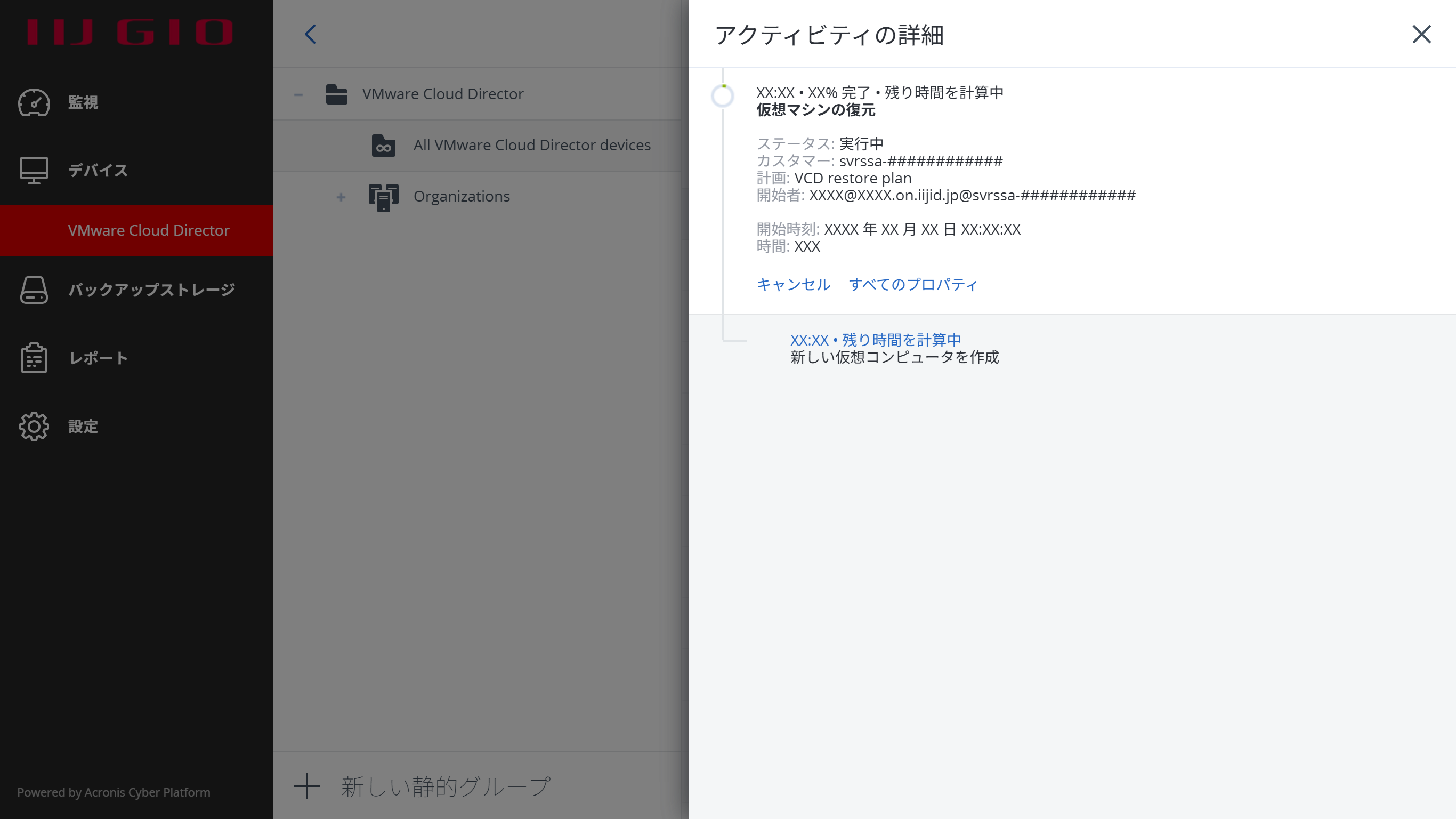Open the レポート menu label
The image size is (1456, 819).
tap(99, 358)
